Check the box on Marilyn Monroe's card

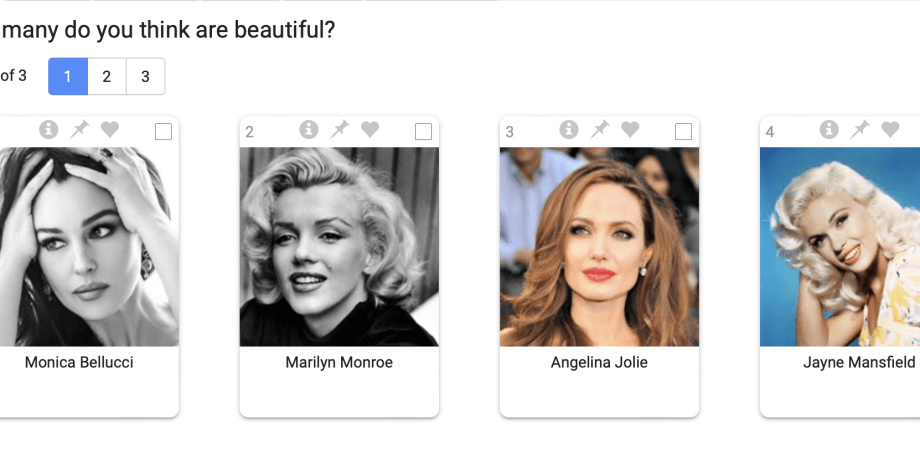(x=424, y=131)
